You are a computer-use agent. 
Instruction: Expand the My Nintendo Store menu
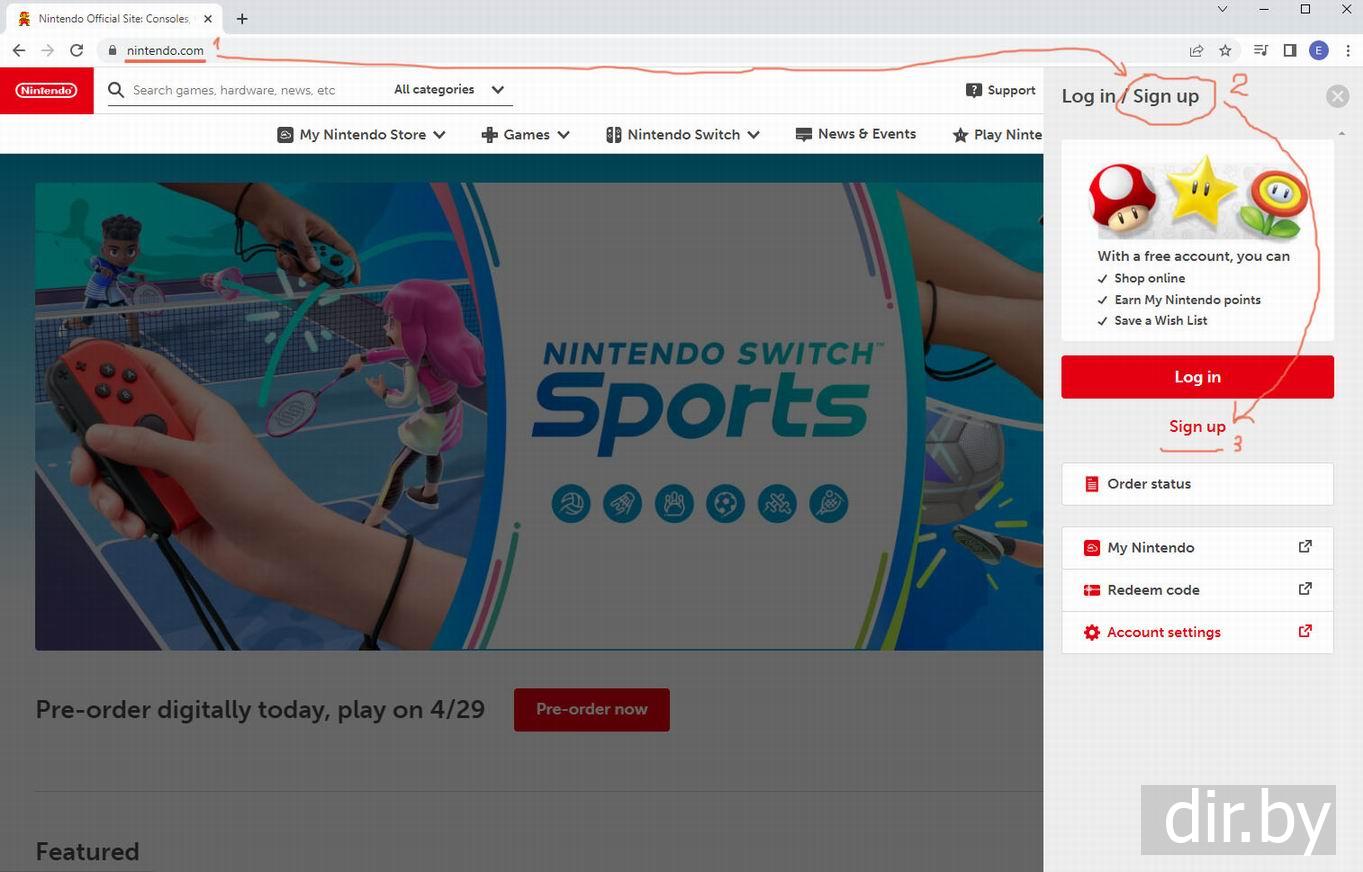(x=361, y=134)
